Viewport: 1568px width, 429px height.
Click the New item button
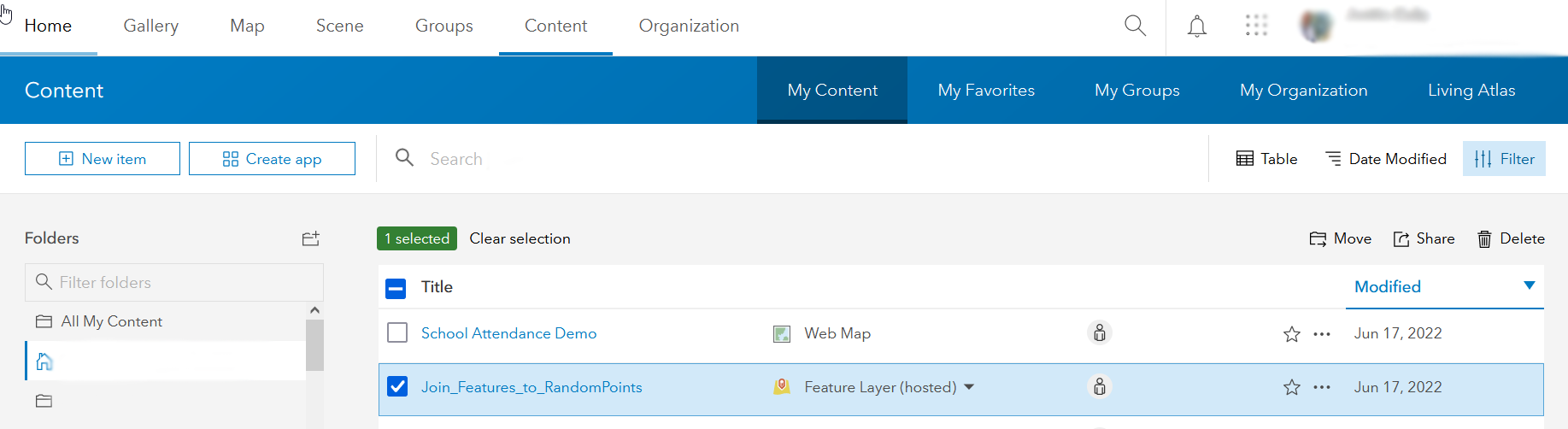tap(103, 159)
